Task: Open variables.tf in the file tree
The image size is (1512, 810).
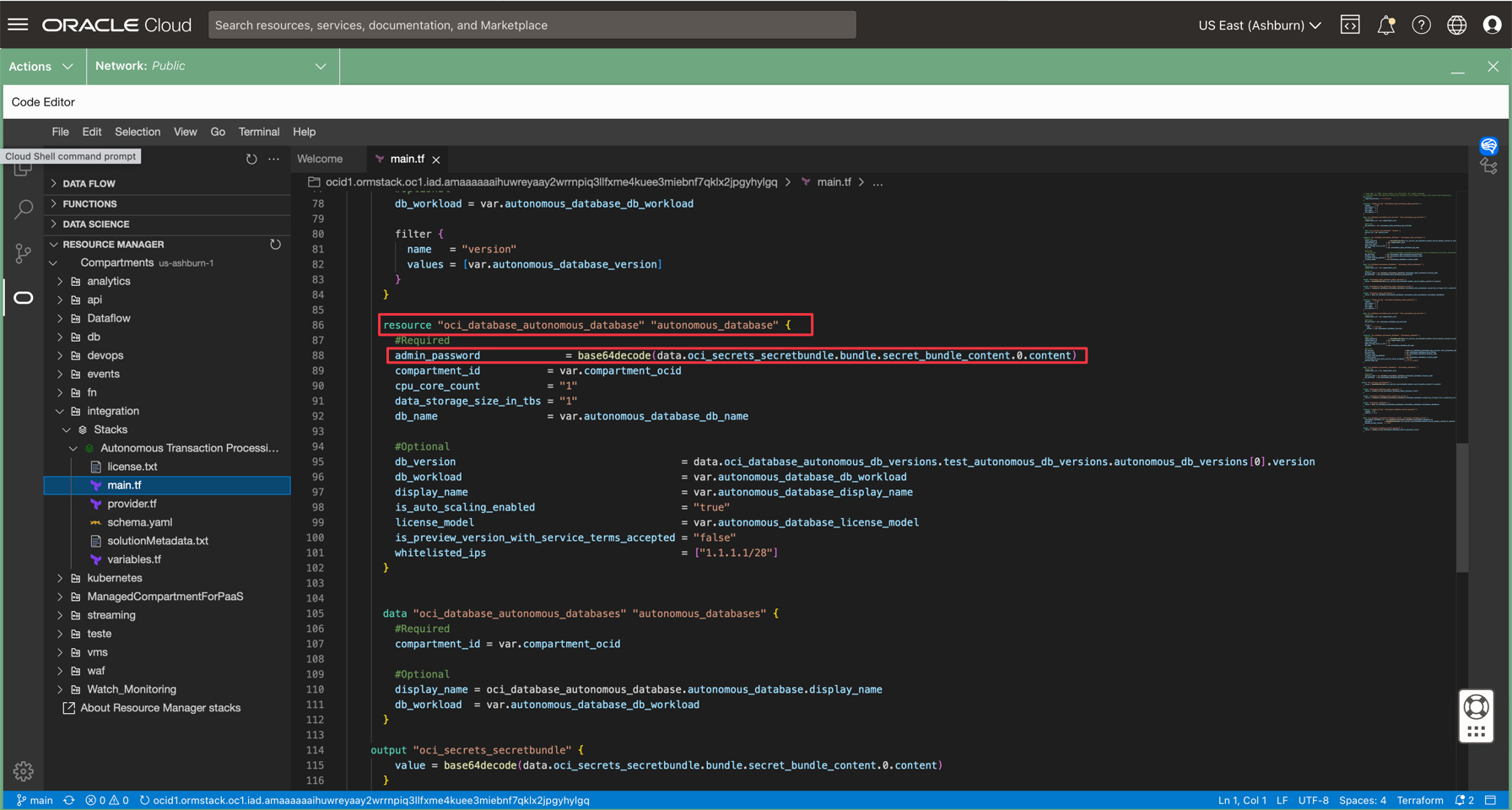Action: point(134,559)
